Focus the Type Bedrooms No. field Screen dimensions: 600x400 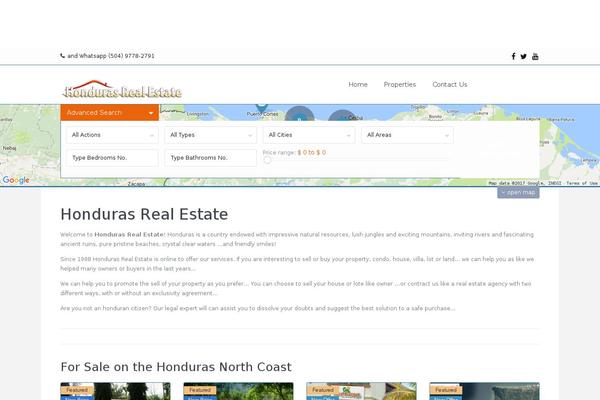112,158
